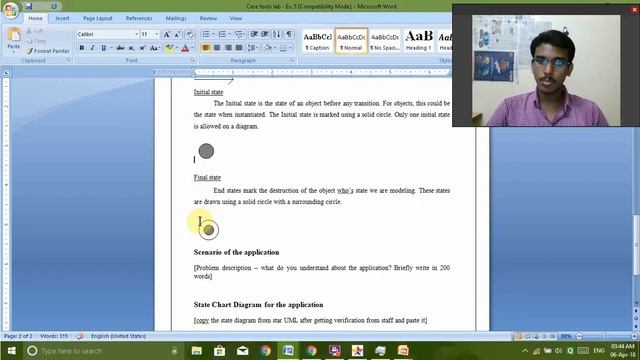Click the English (United States) language indicator

click(118, 336)
